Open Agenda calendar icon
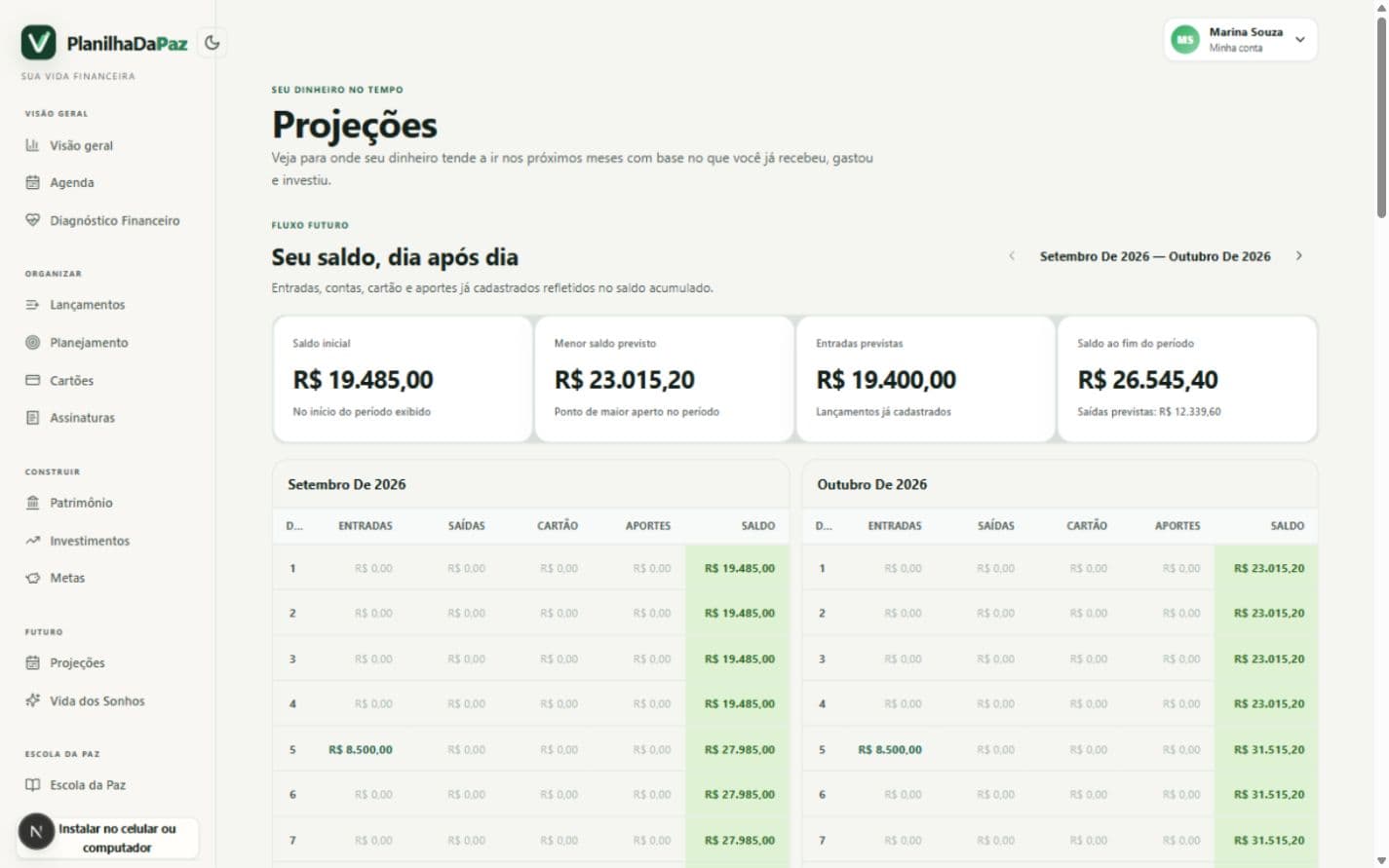1389x868 pixels. click(x=32, y=182)
